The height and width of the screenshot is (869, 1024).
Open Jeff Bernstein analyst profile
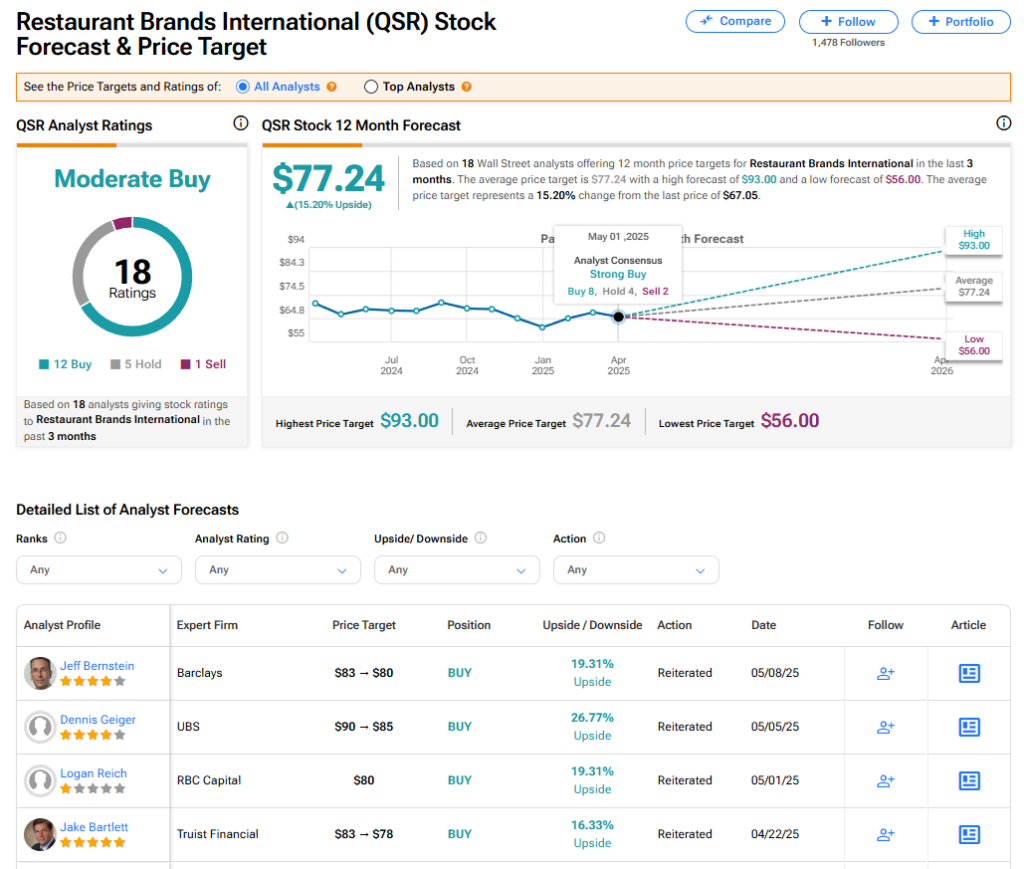point(97,665)
